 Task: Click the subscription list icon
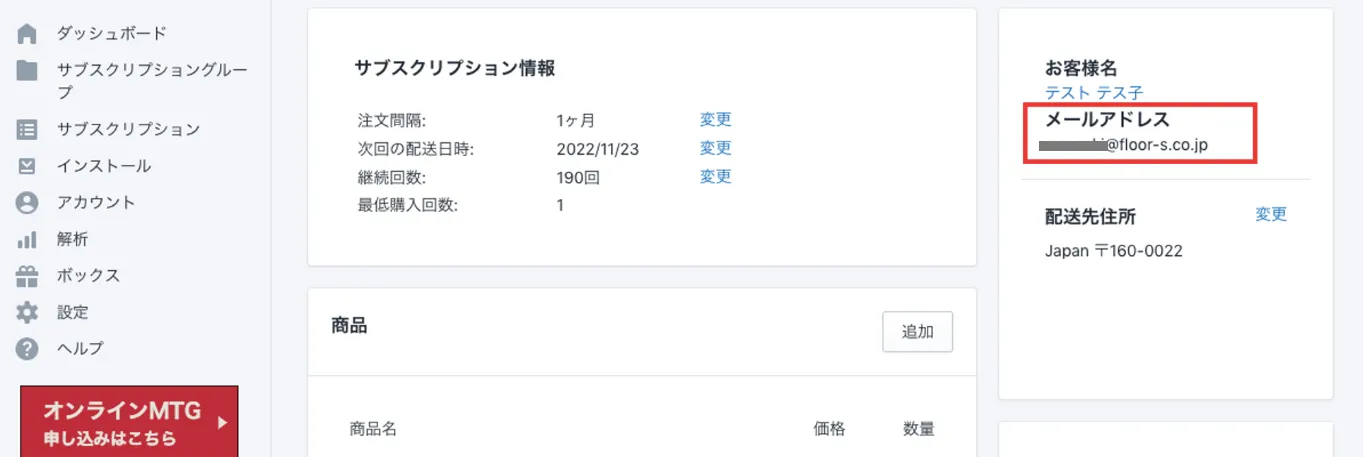(x=27, y=129)
